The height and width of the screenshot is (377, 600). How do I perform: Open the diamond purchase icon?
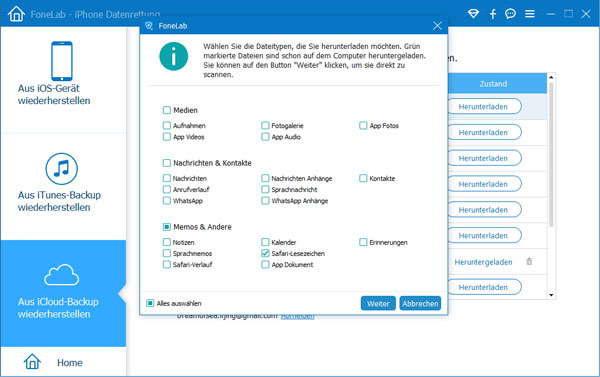473,14
